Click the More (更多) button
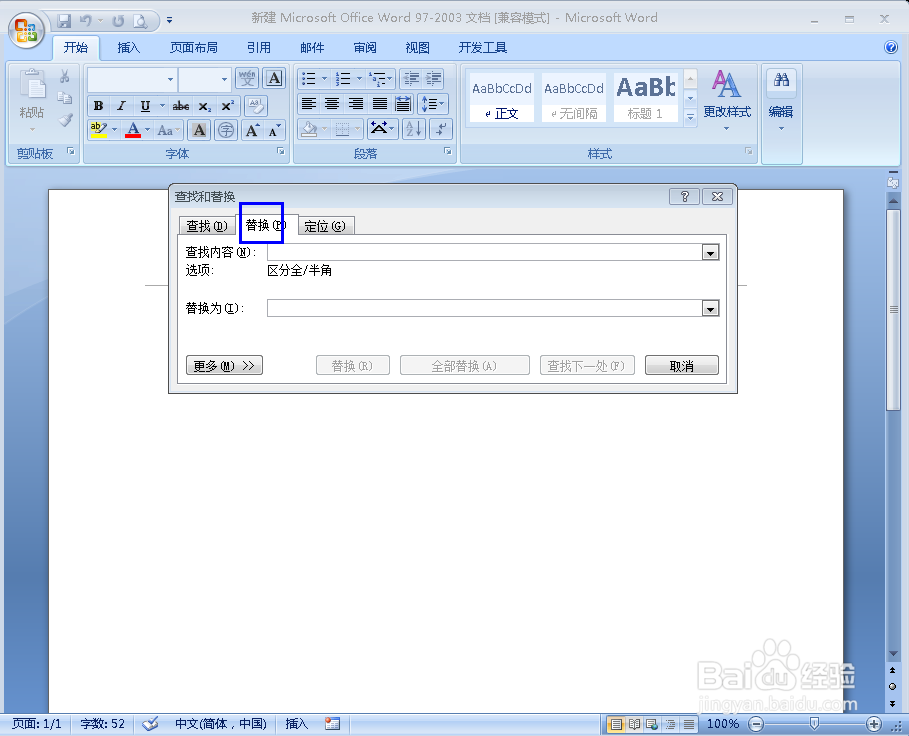The image size is (909, 736). [224, 366]
